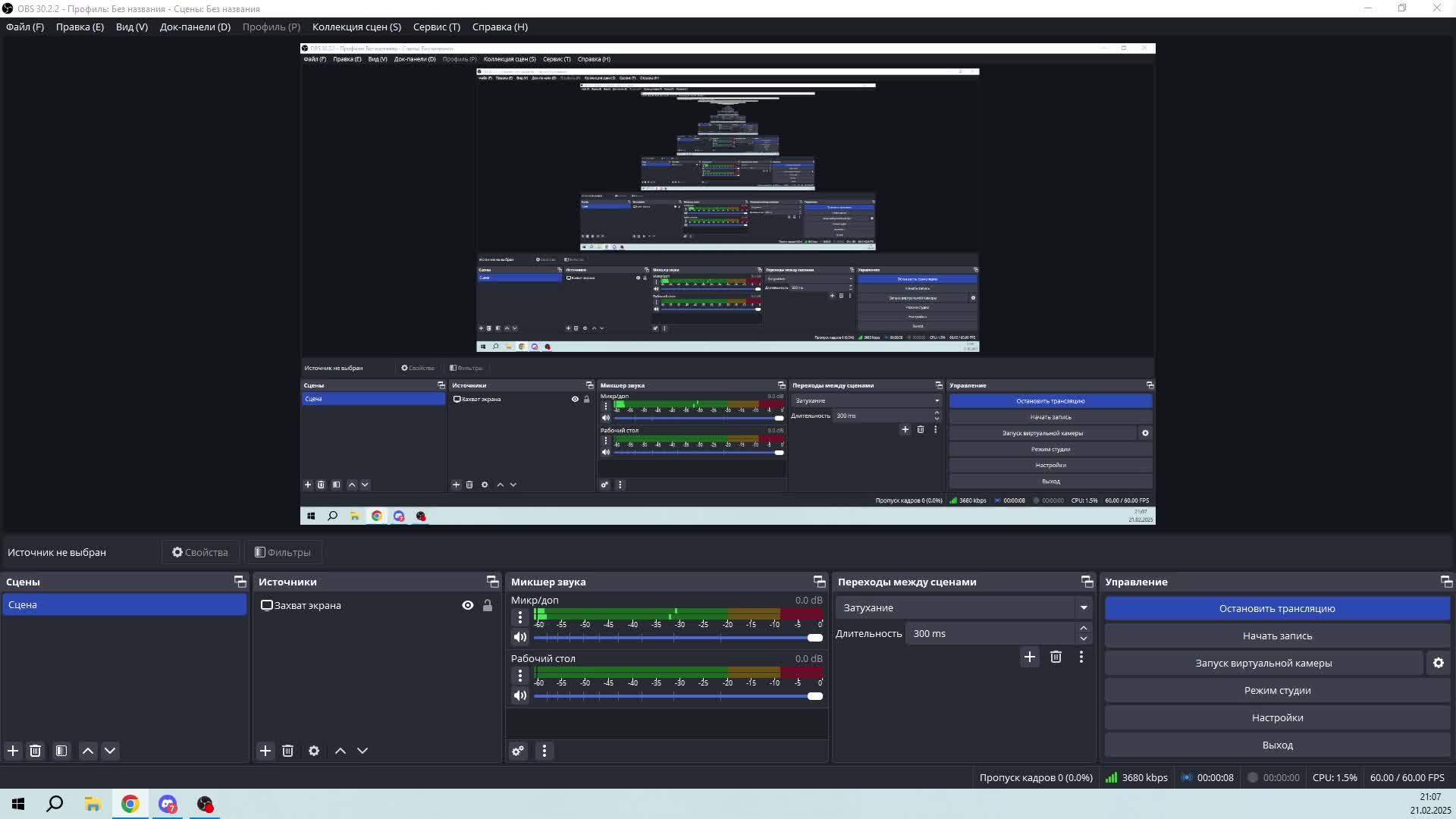Pop out the Audio Mixer dock panel
The image size is (1456, 819).
coord(819,582)
